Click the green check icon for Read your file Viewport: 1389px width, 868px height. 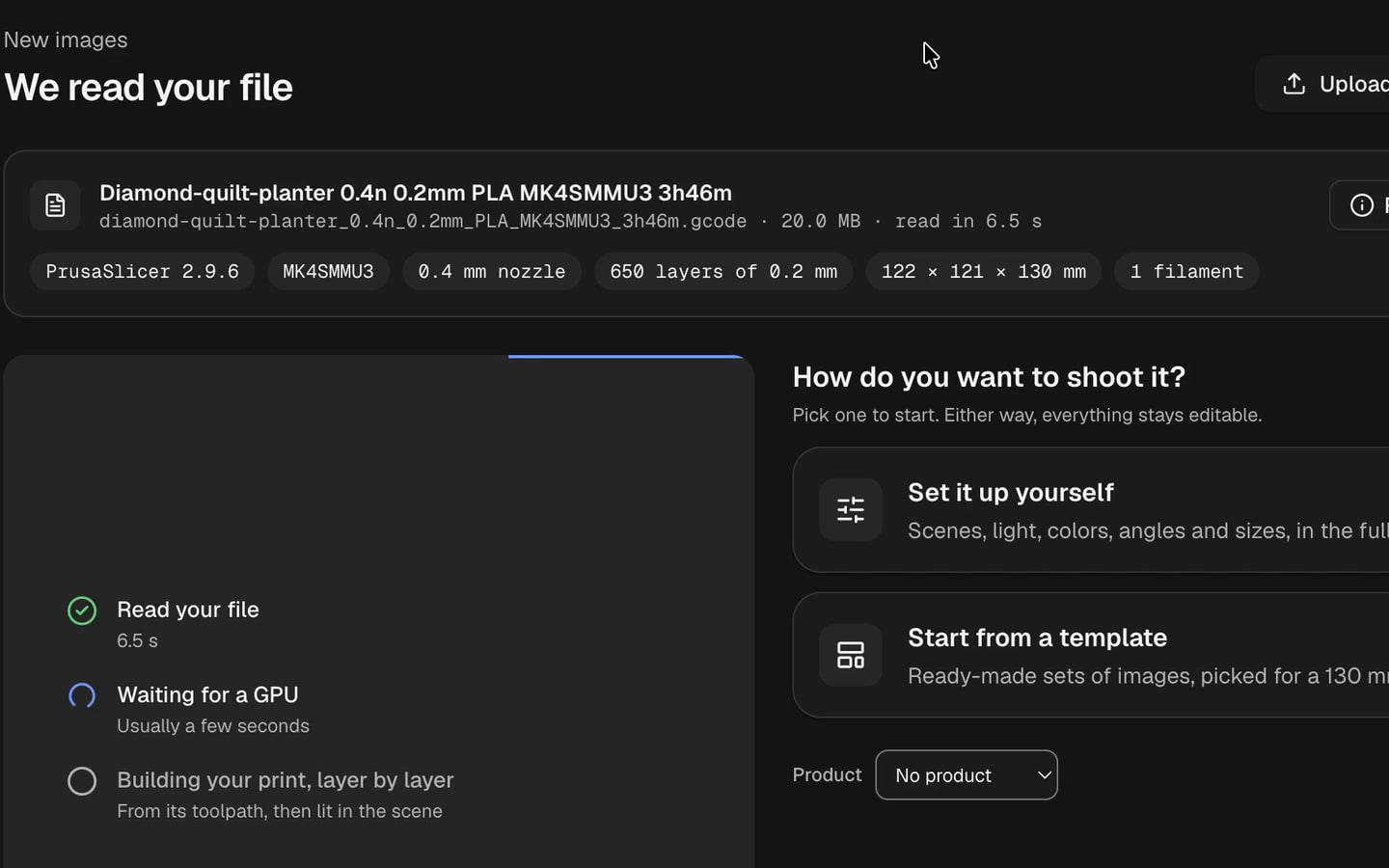tap(82, 610)
